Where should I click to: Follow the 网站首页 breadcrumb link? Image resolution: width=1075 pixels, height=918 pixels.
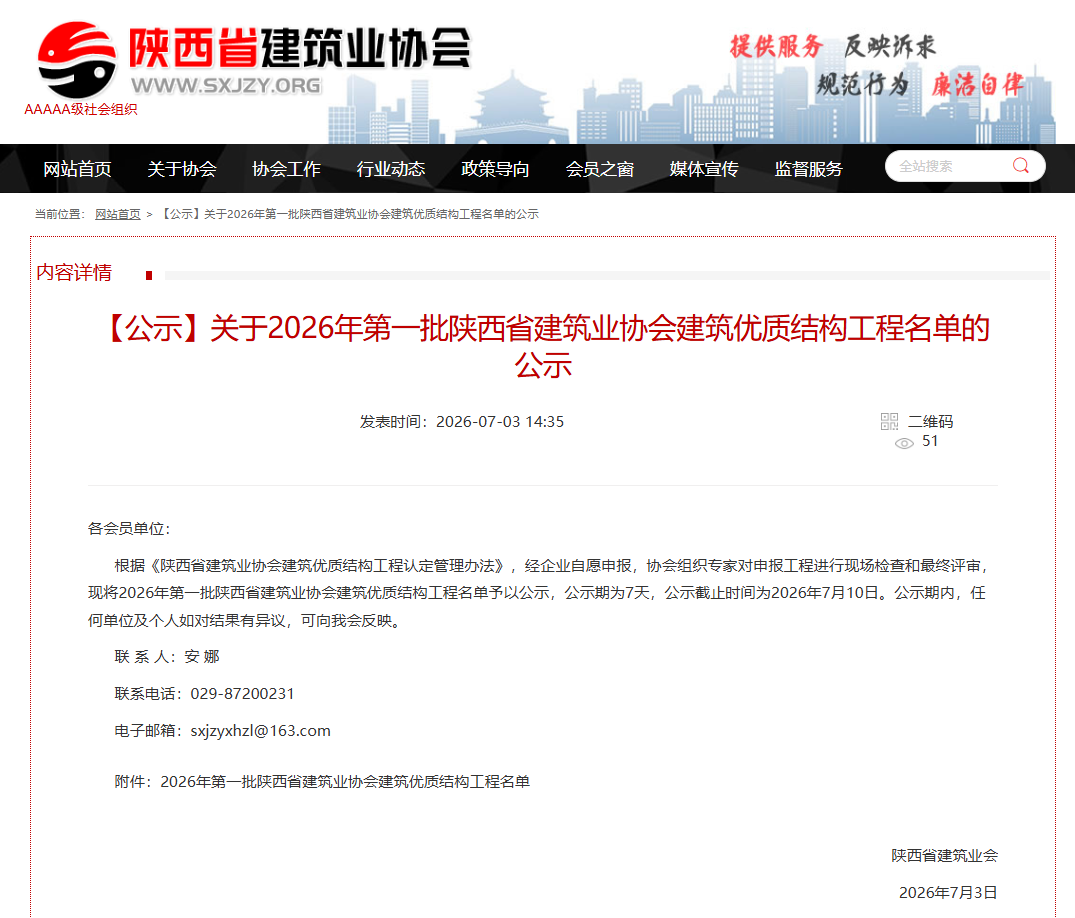coord(117,214)
